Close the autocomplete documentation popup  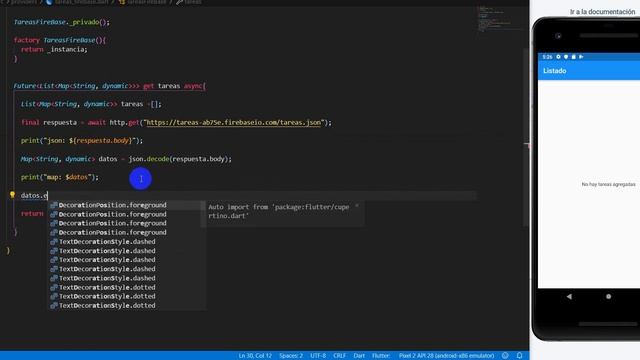pyautogui.click(x=357, y=207)
